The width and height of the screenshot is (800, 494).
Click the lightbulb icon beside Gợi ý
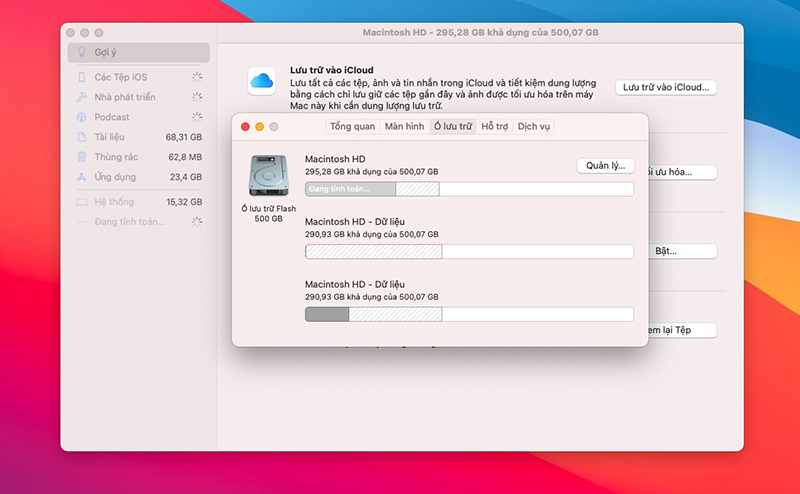tap(81, 52)
